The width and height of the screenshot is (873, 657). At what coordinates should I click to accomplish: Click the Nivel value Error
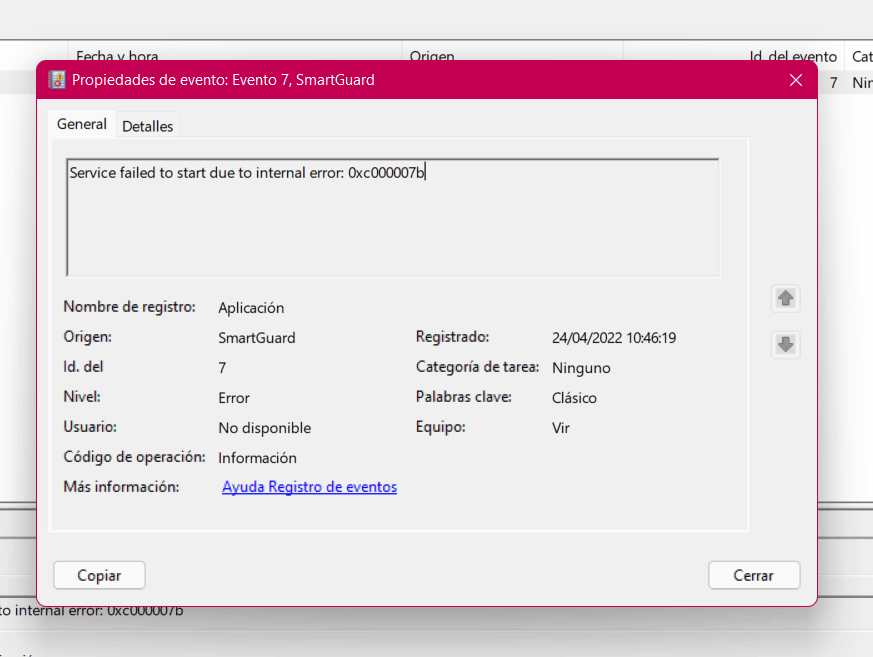[x=234, y=398]
